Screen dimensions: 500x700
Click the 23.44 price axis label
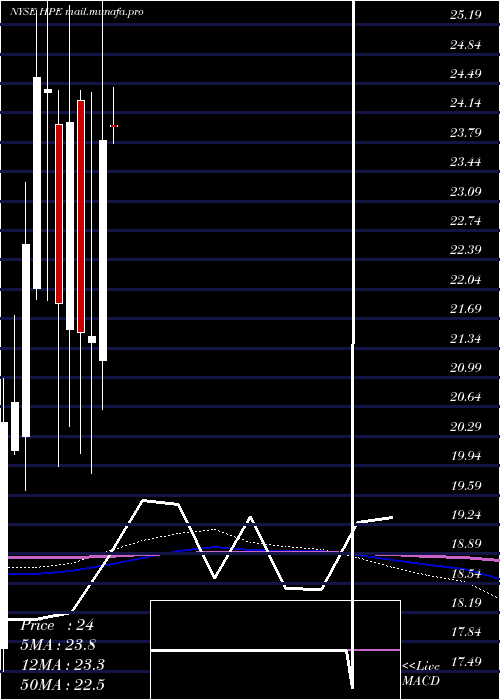coord(465,162)
